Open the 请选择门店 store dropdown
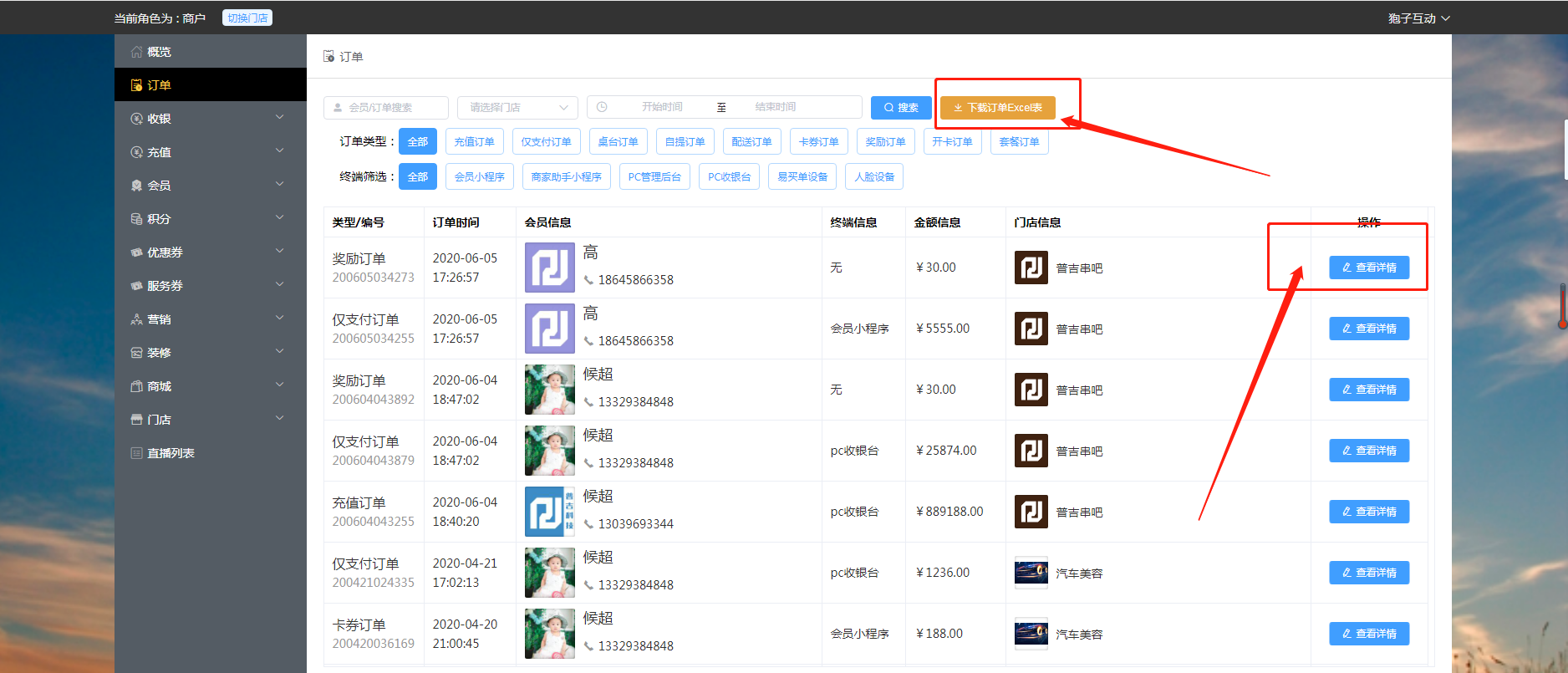 point(517,108)
